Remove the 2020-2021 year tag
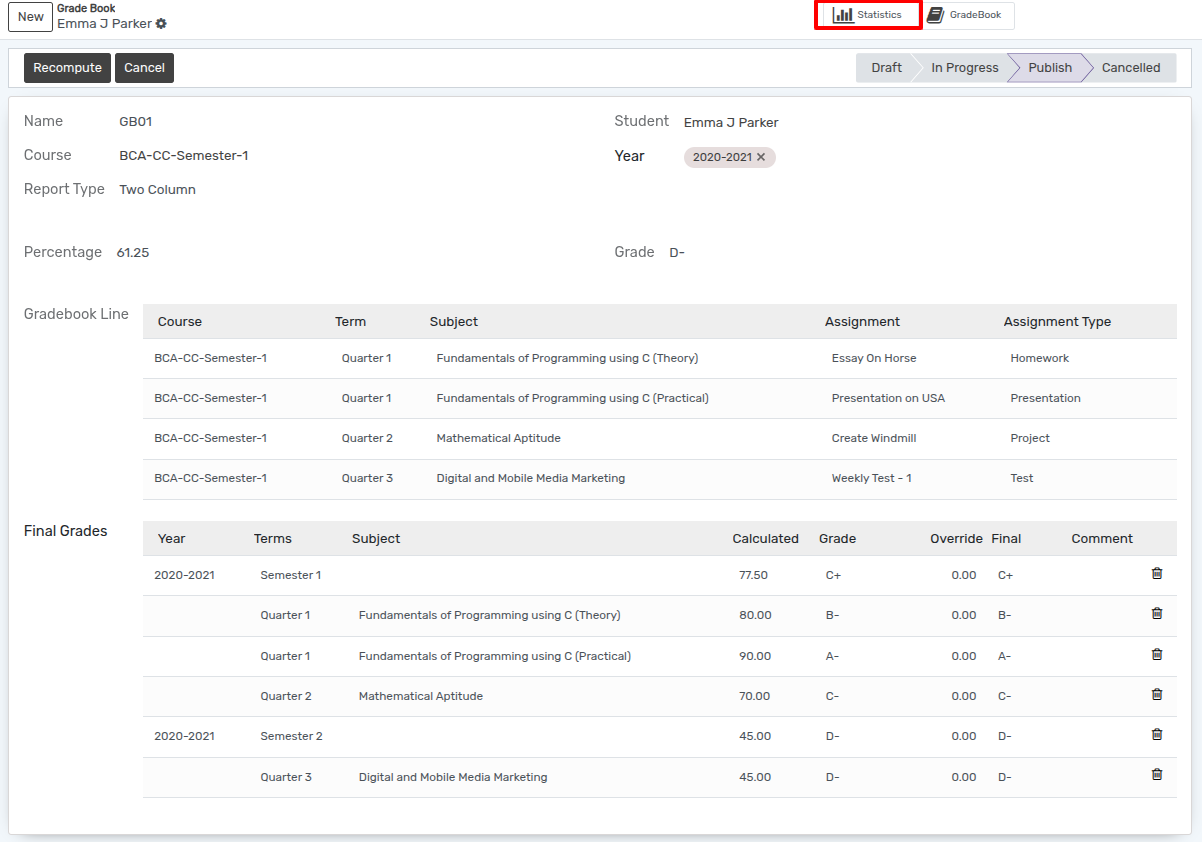 click(x=761, y=157)
